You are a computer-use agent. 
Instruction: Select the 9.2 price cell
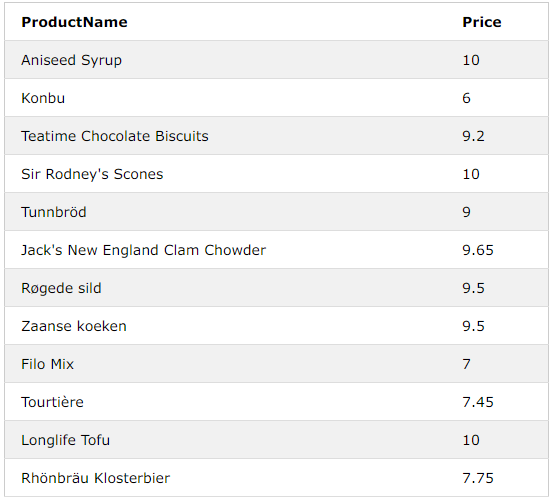[x=473, y=136]
